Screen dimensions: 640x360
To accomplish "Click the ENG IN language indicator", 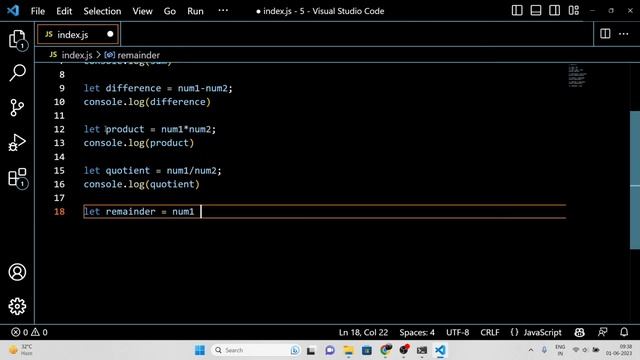I will 560,350.
